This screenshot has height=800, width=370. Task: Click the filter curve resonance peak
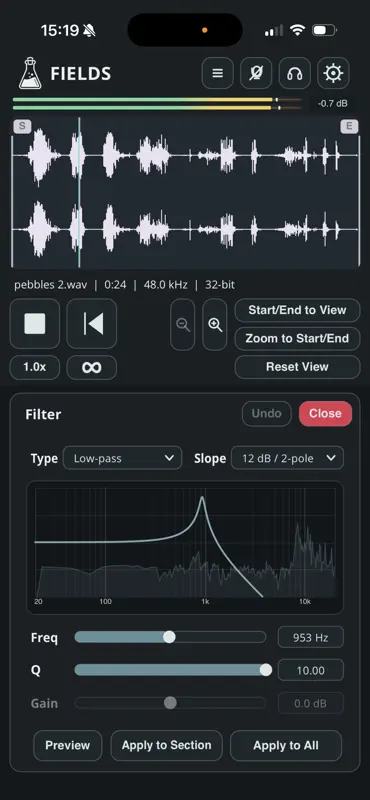click(203, 498)
